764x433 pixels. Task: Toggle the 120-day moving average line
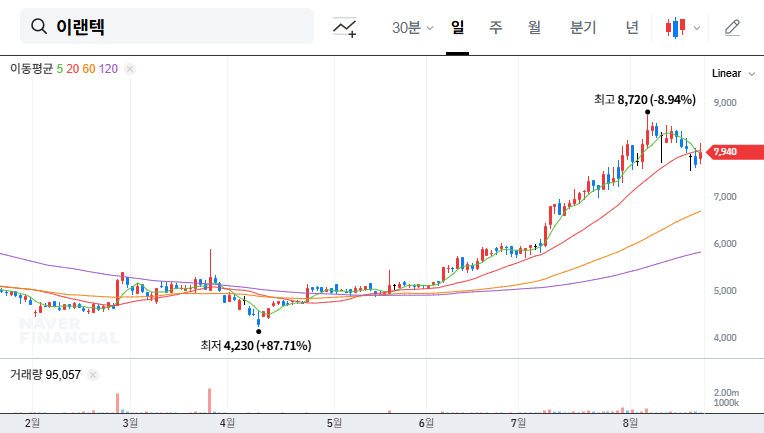(108, 69)
